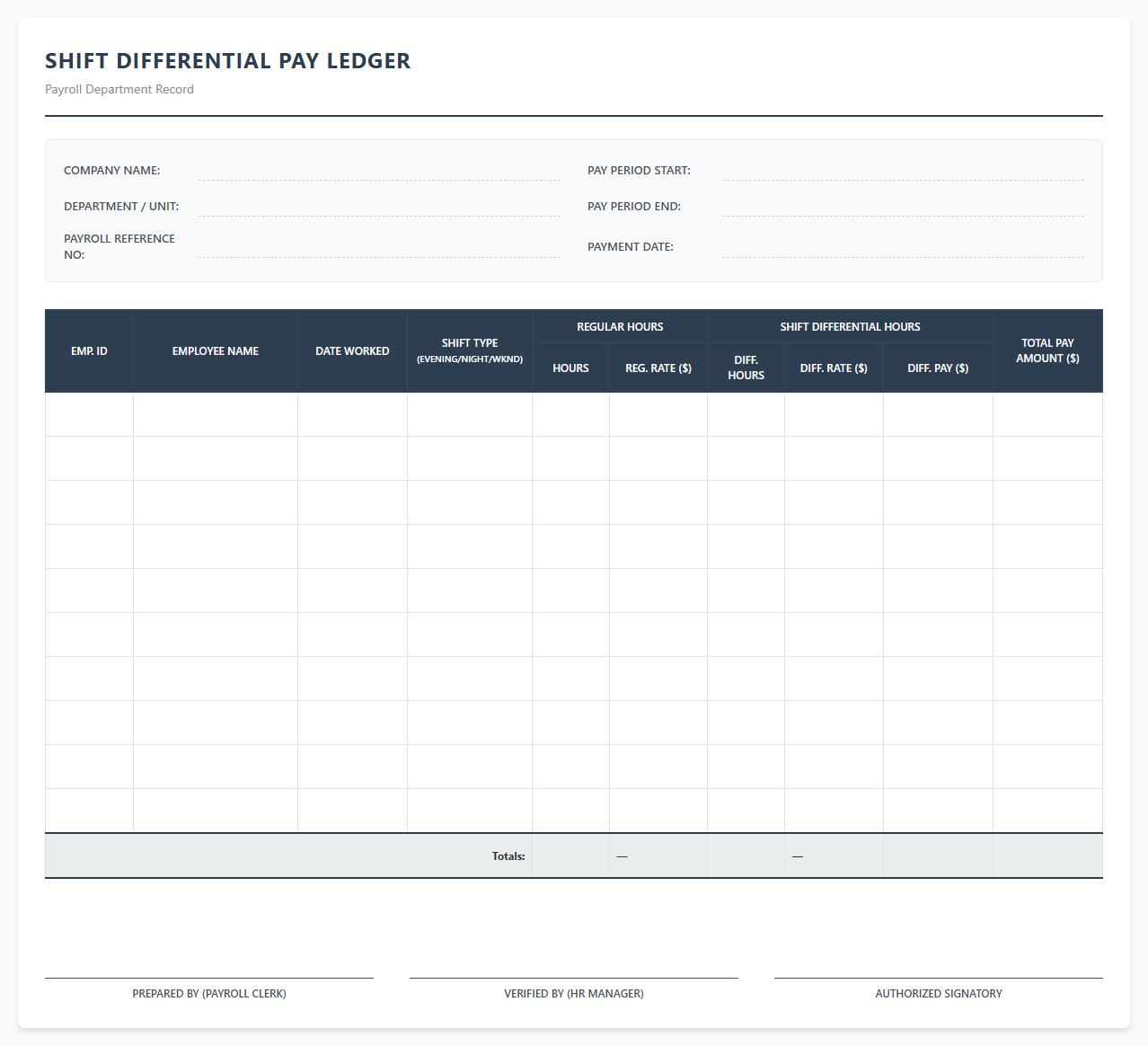
Task: Select the "REGULAR HOURS" group header
Action: point(620,327)
